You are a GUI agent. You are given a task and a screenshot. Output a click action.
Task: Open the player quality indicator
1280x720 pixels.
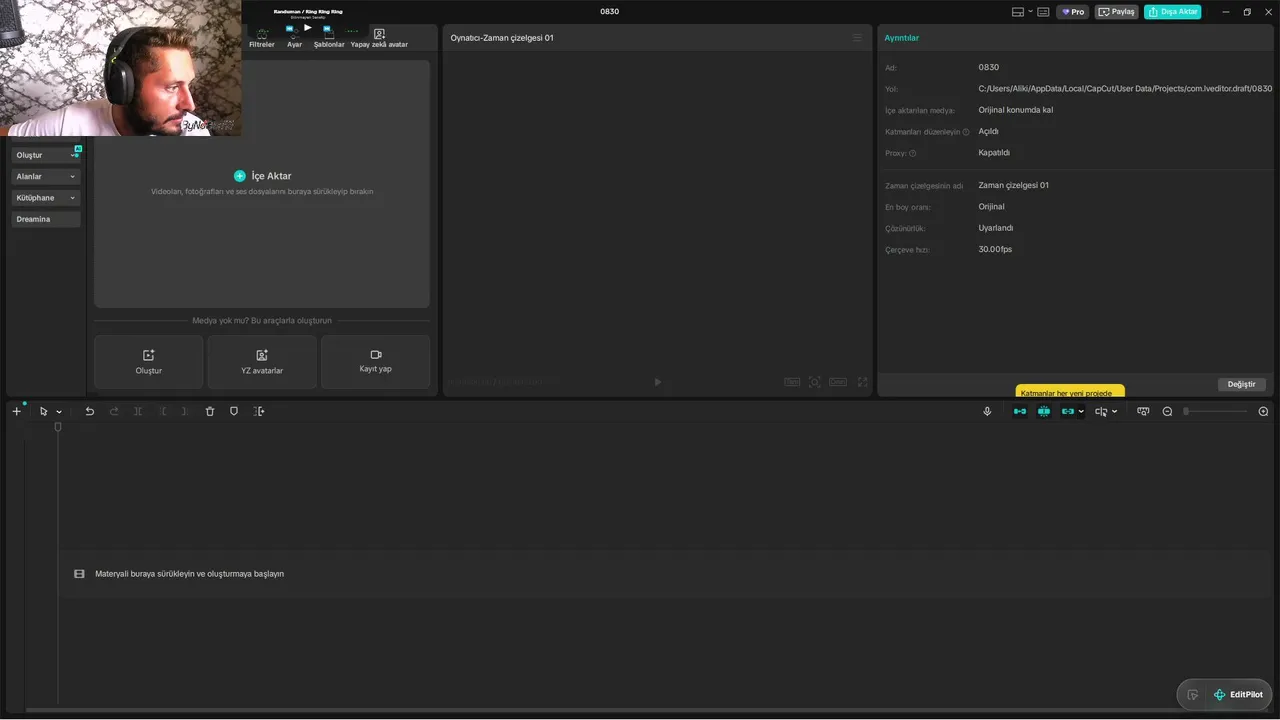click(792, 382)
